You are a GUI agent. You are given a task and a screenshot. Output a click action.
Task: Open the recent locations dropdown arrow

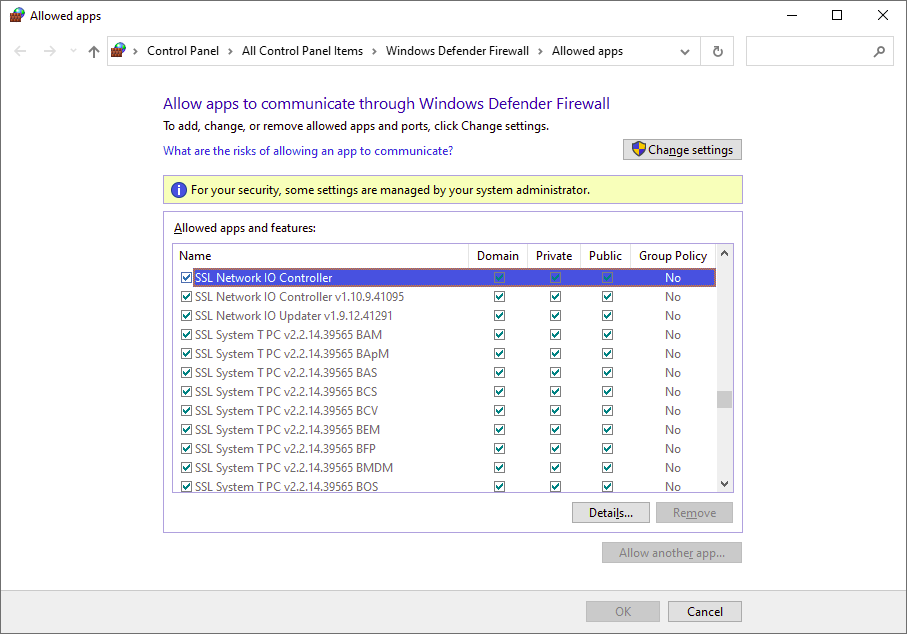pos(73,51)
